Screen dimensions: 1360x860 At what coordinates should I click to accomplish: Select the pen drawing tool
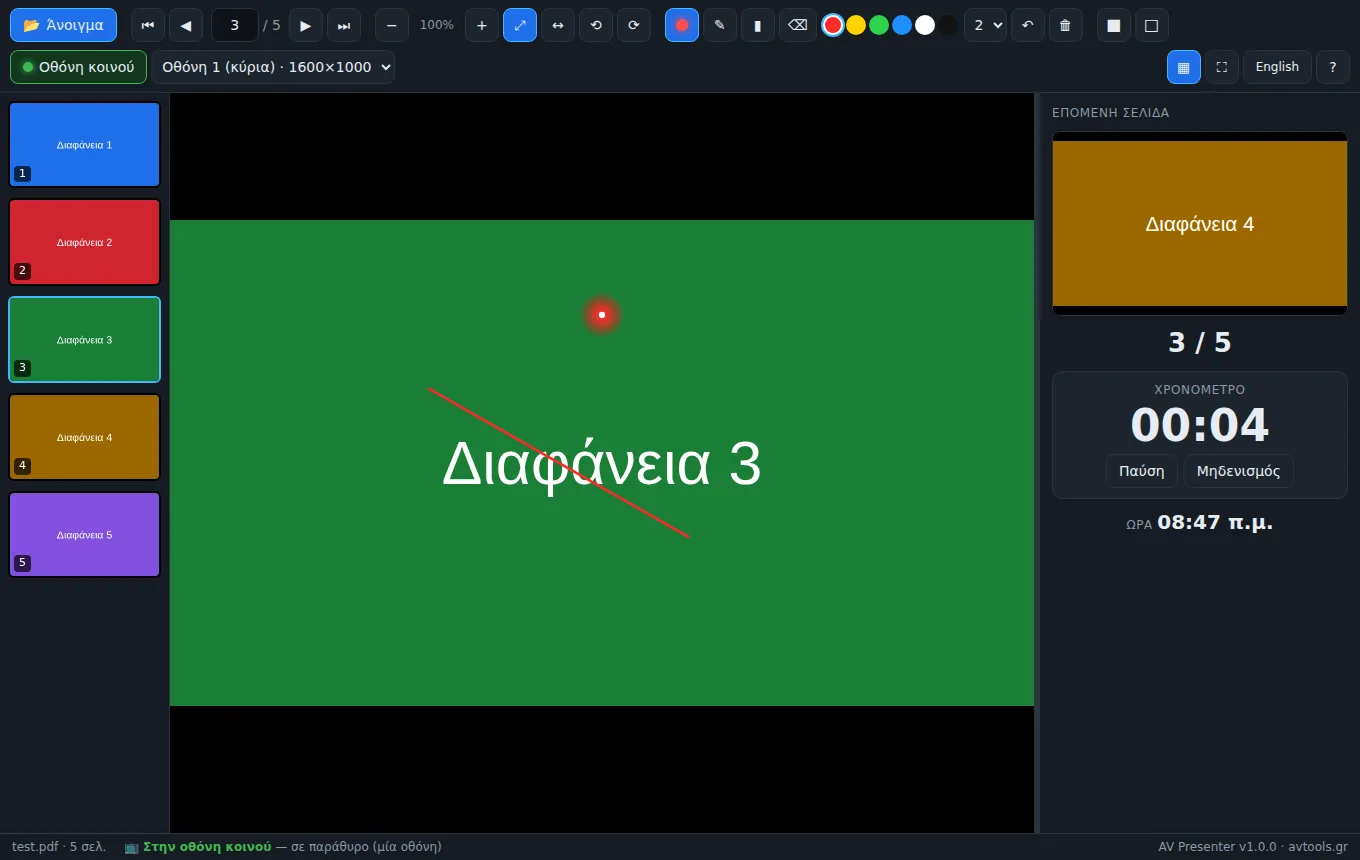tap(720, 25)
